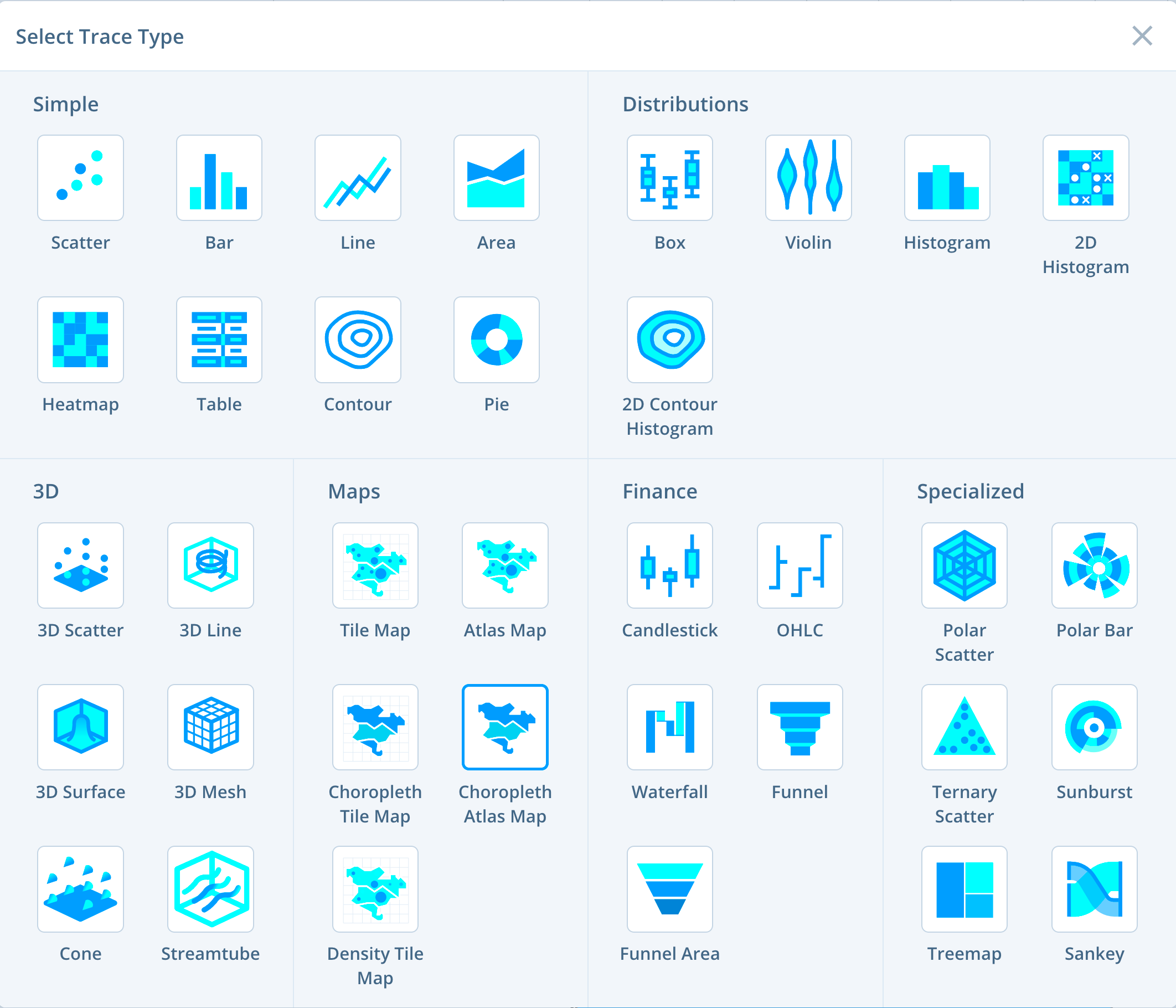Image resolution: width=1176 pixels, height=1008 pixels.
Task: Choose the Streamtube trace icon
Action: (210, 889)
